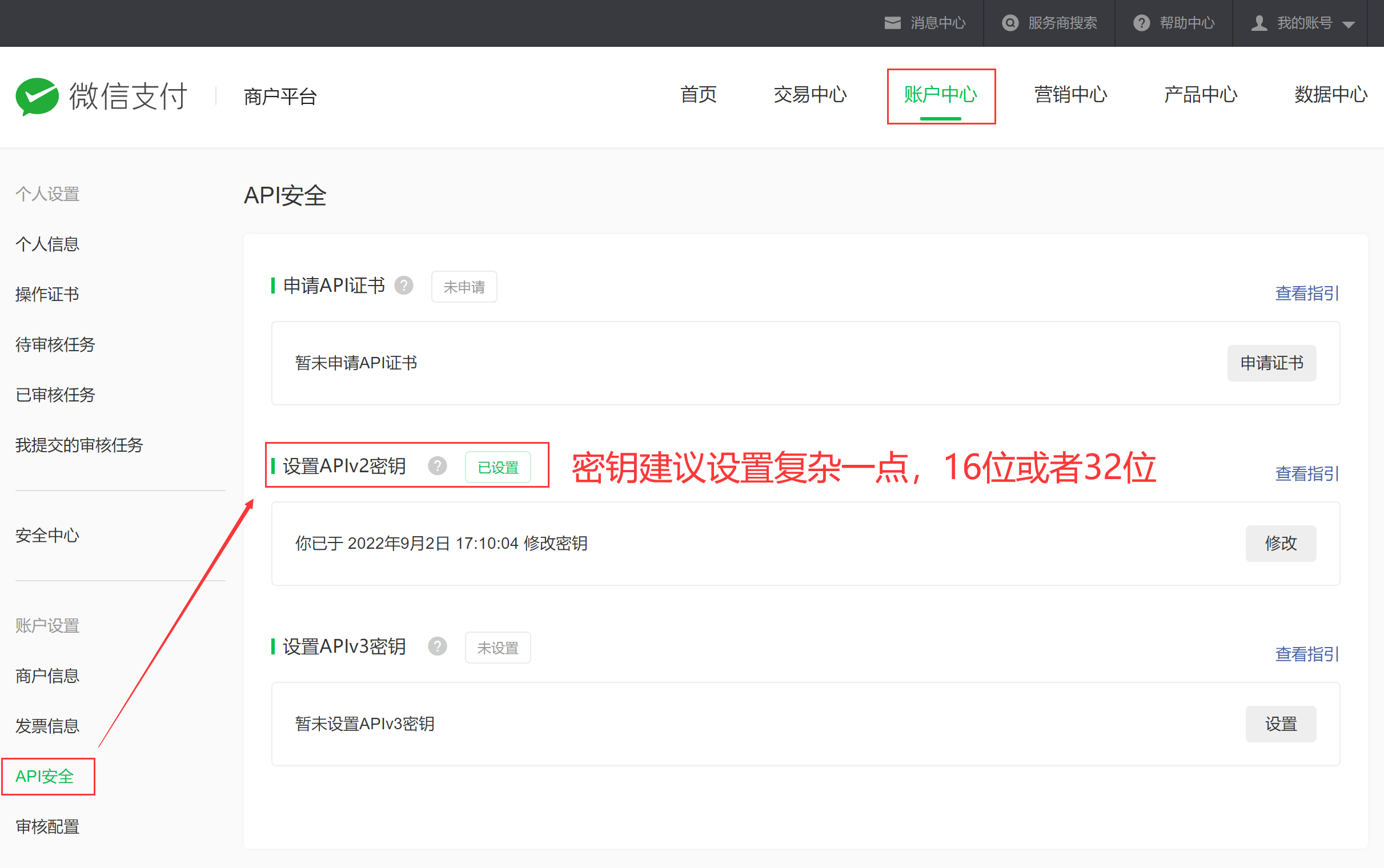Click help icon beside 设置APIv2密钥
The width and height of the screenshot is (1384, 868).
[438, 465]
